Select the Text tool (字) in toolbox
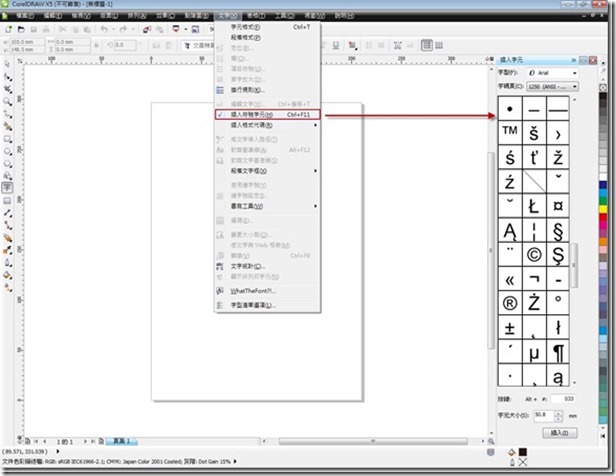Image resolution: width=616 pixels, height=476 pixels. coord(7,188)
